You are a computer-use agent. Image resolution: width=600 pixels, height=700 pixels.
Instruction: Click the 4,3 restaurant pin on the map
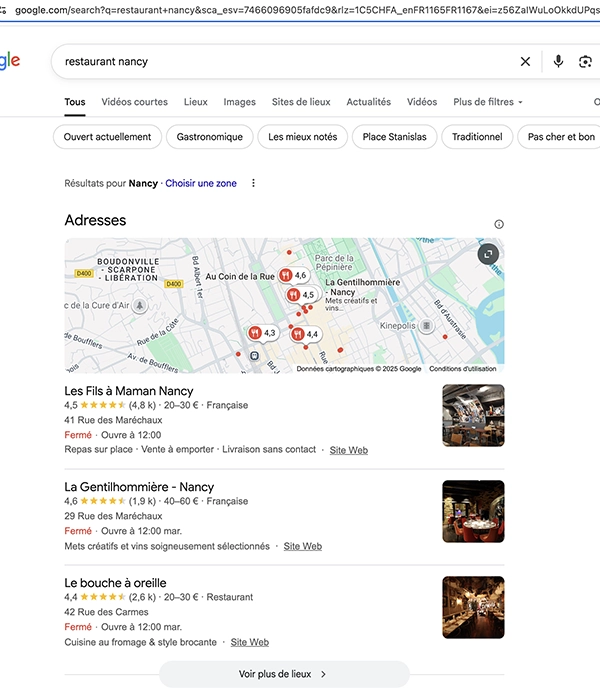262,333
